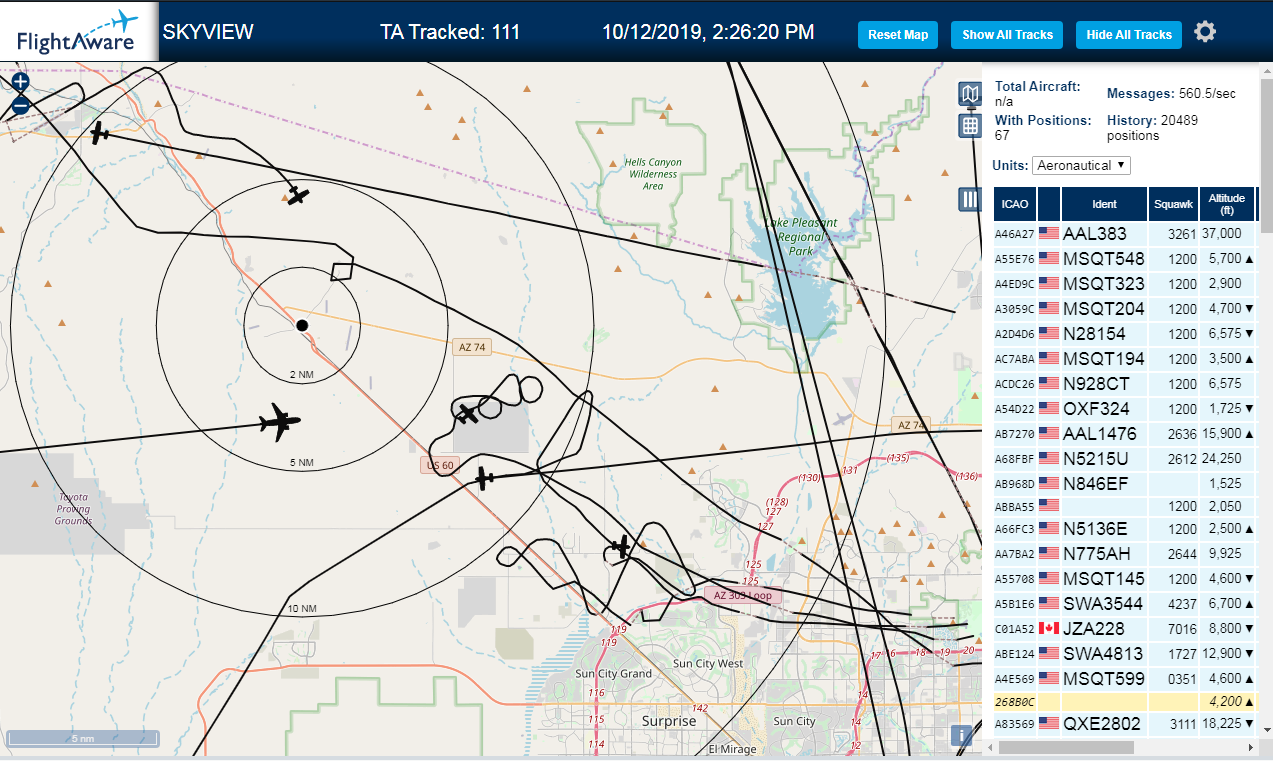Sort table by the Squawk column header
The image size is (1273, 761).
coord(1173,204)
